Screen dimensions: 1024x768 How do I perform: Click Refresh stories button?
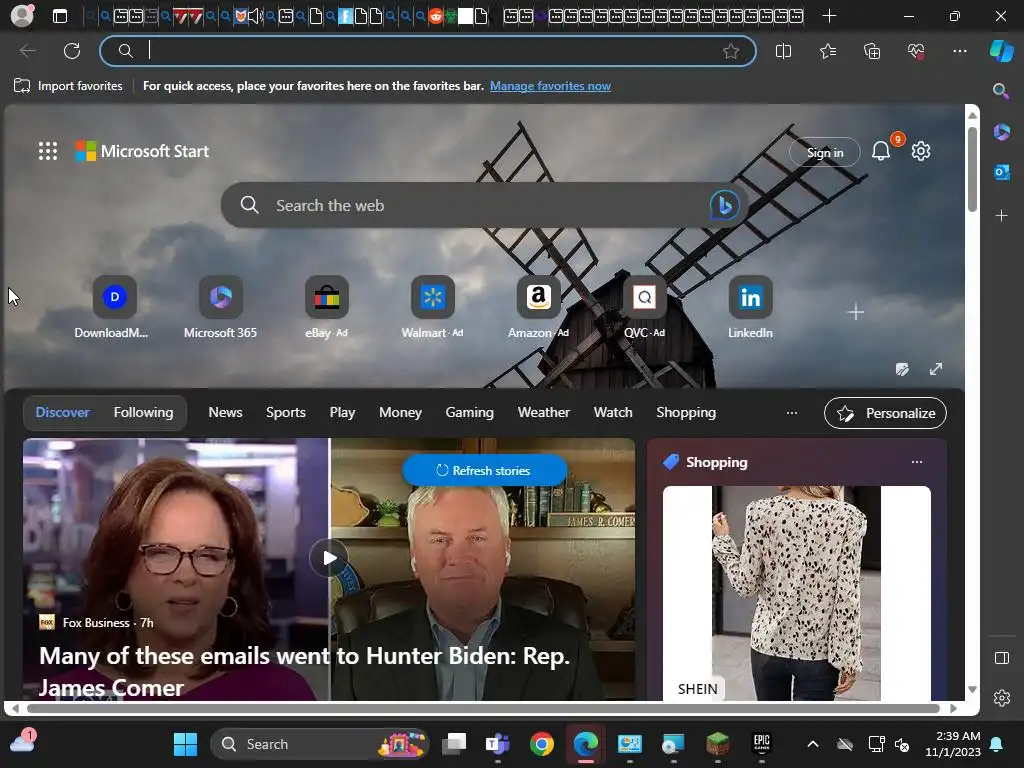click(x=484, y=470)
